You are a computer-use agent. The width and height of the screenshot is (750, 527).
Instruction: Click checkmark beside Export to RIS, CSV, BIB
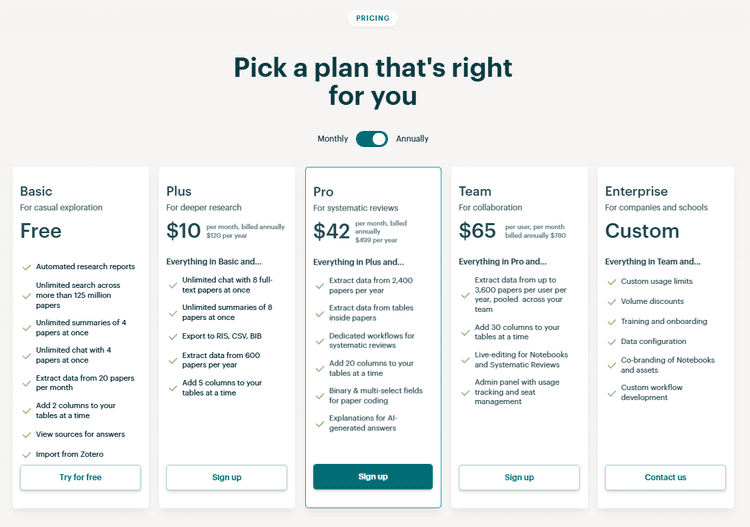[173, 336]
